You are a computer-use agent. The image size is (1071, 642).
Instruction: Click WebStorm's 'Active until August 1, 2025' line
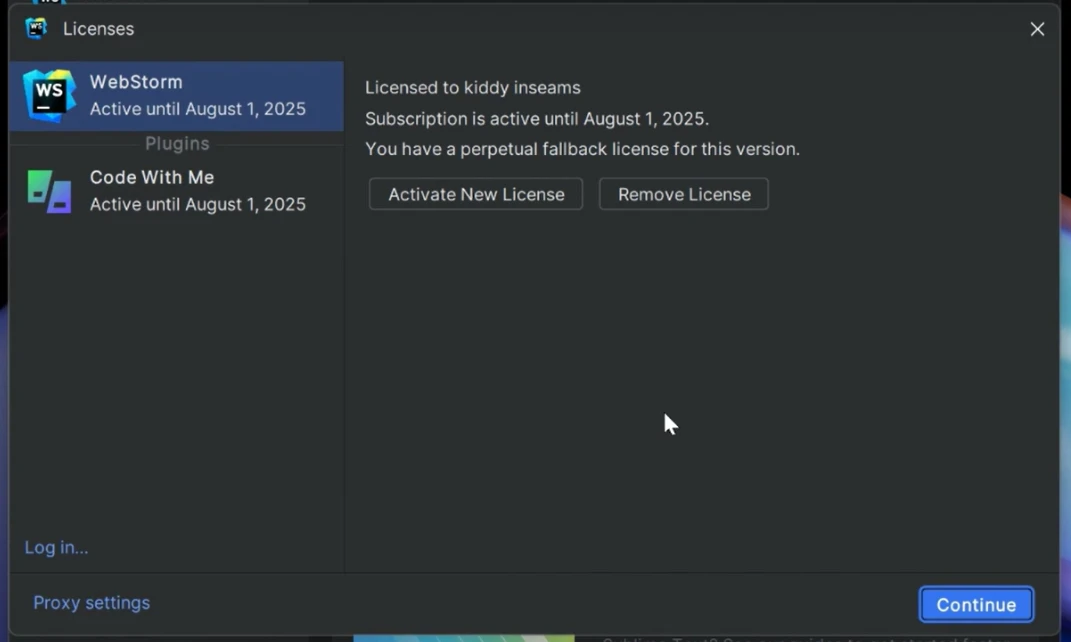click(197, 109)
